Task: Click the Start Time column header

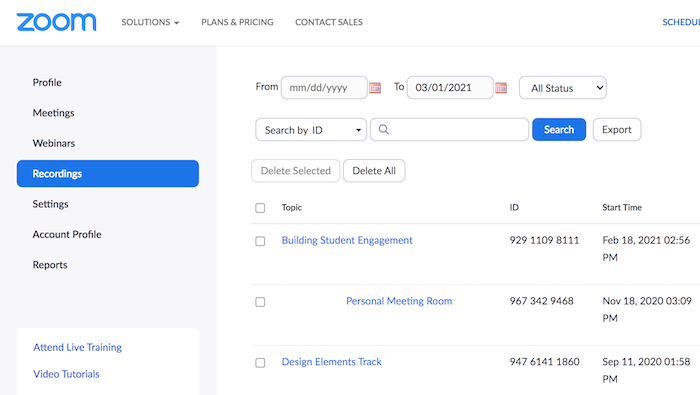Action: [x=622, y=208]
